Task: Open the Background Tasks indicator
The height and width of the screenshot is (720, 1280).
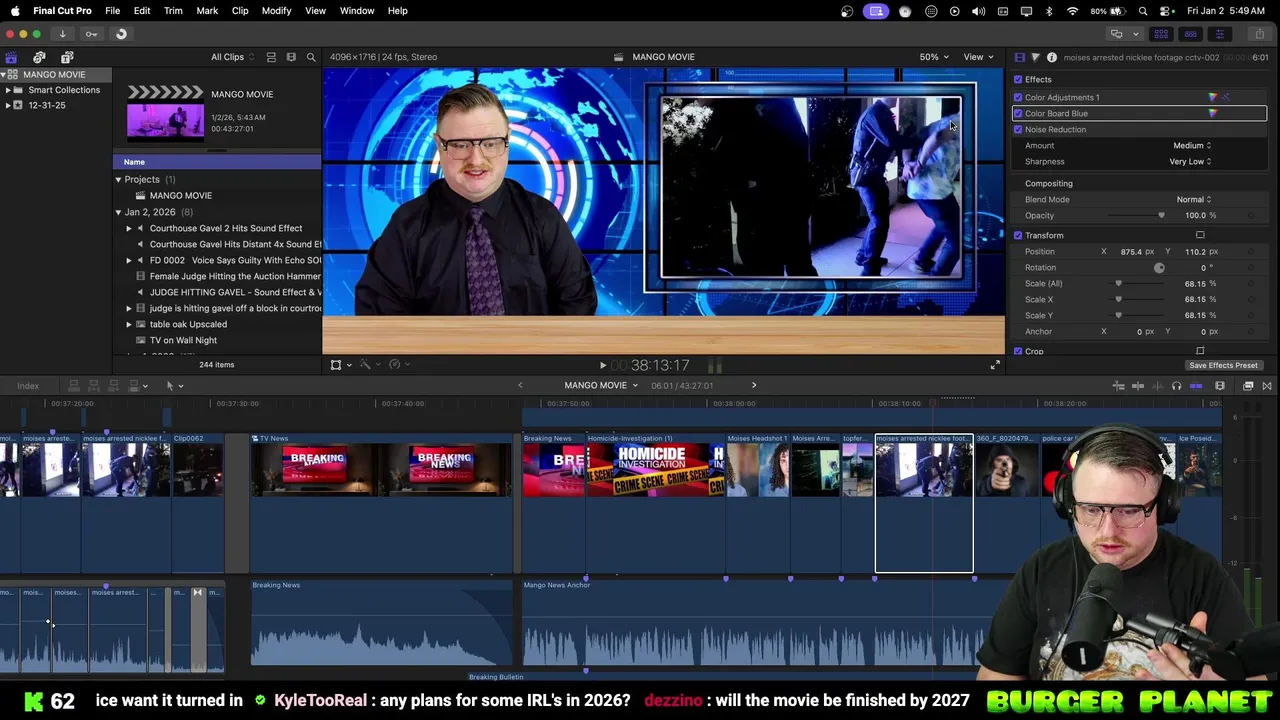Action: pyautogui.click(x=121, y=34)
